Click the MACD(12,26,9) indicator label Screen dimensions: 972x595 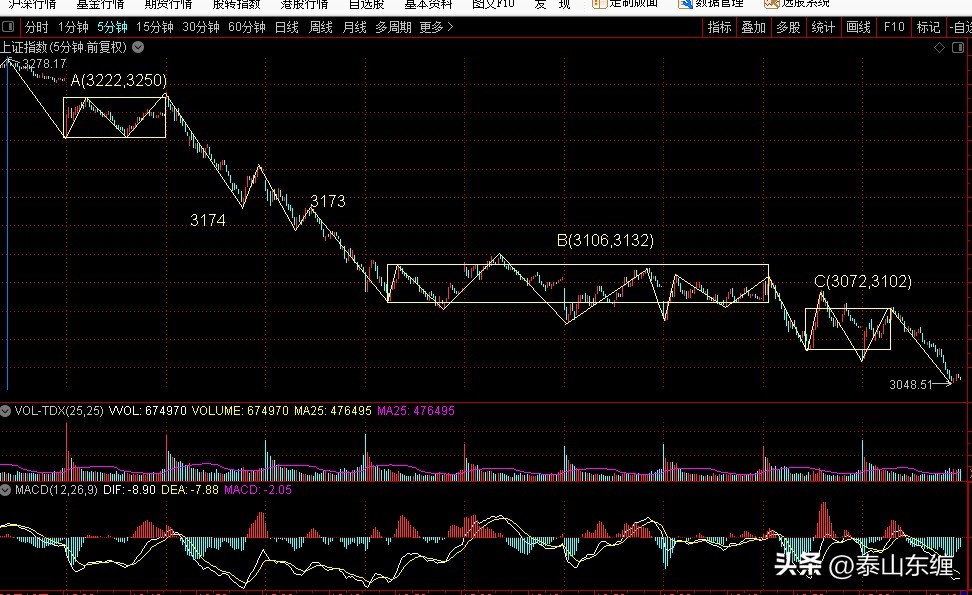pyautogui.click(x=56, y=490)
